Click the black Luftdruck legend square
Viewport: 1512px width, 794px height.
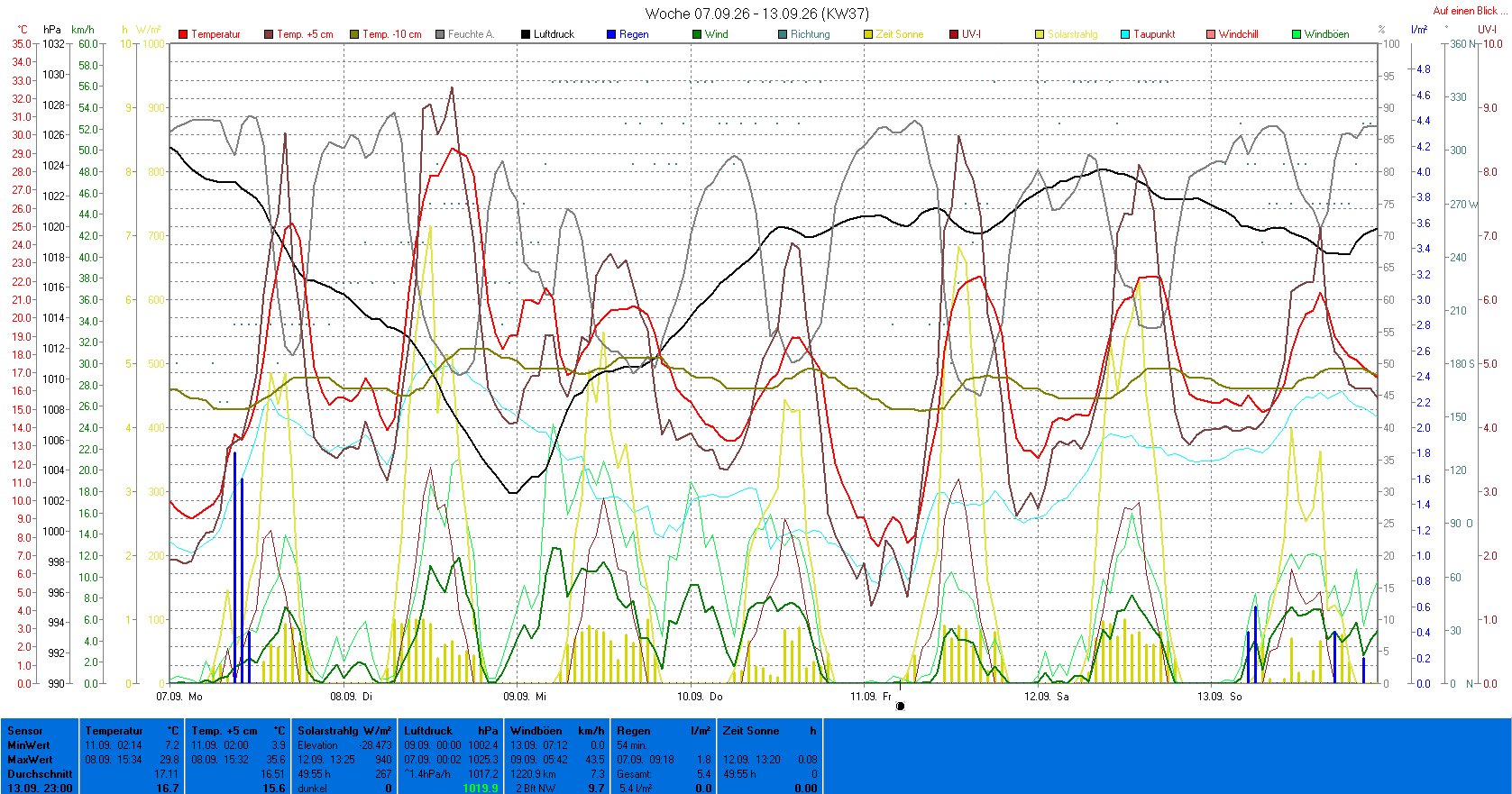526,34
